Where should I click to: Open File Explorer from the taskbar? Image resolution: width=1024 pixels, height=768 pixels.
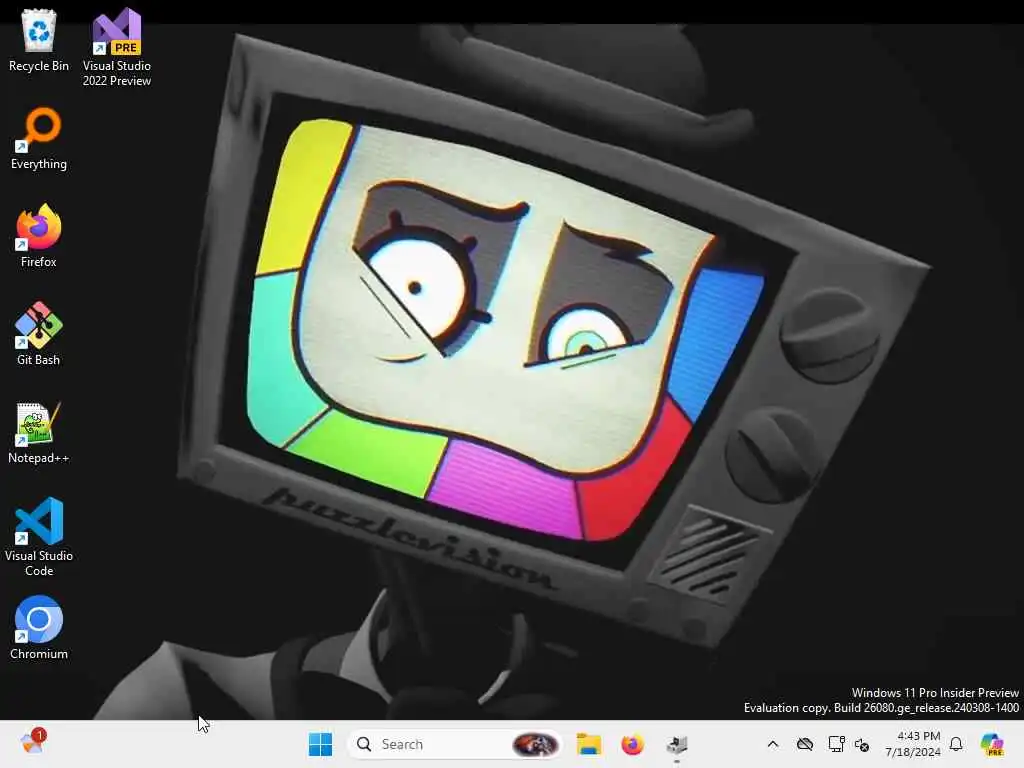click(588, 744)
